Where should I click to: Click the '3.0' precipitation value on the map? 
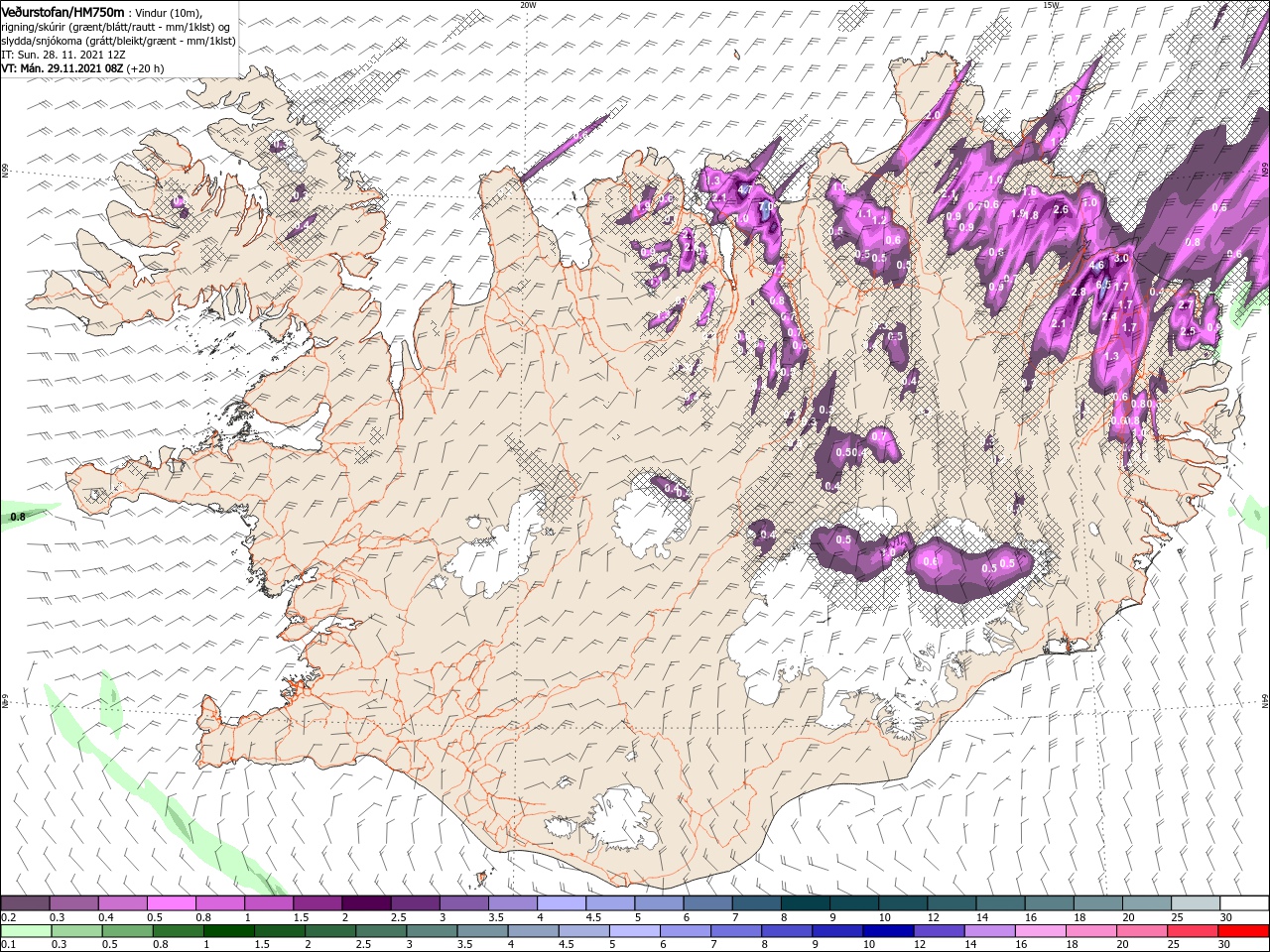1122,258
